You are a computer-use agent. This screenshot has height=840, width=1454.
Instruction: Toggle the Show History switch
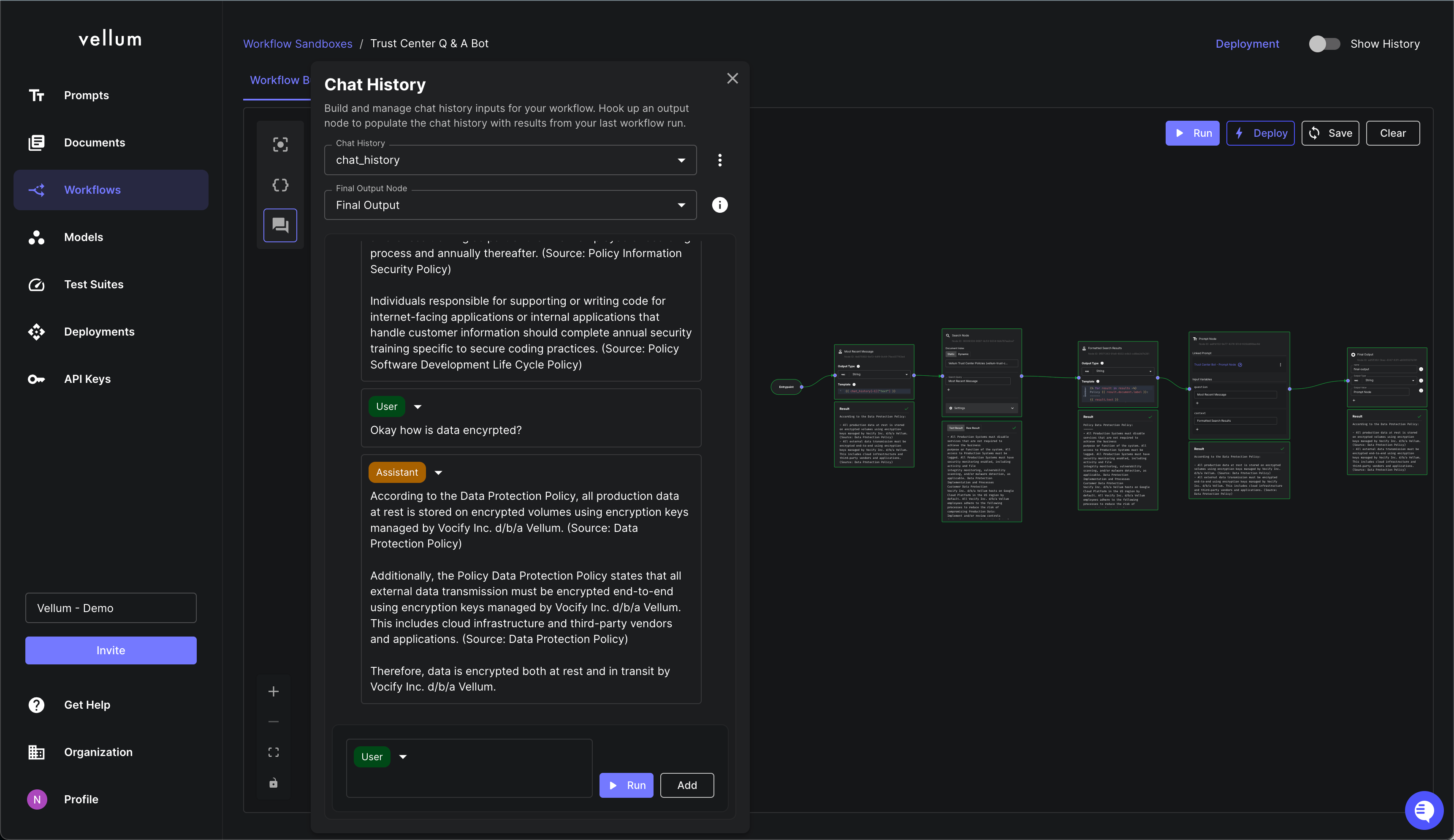pyautogui.click(x=1324, y=44)
